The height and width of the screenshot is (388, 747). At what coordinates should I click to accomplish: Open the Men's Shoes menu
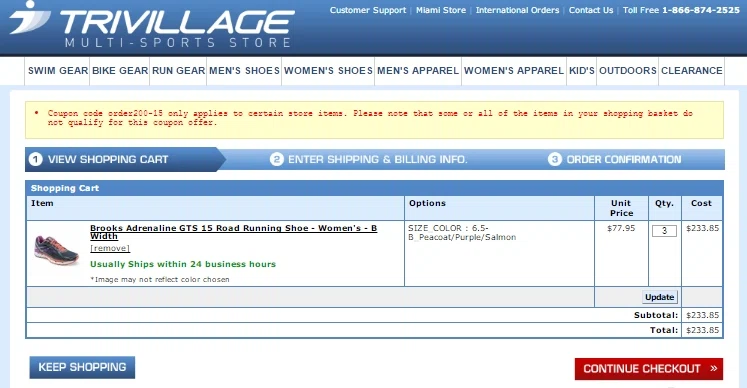pos(244,71)
